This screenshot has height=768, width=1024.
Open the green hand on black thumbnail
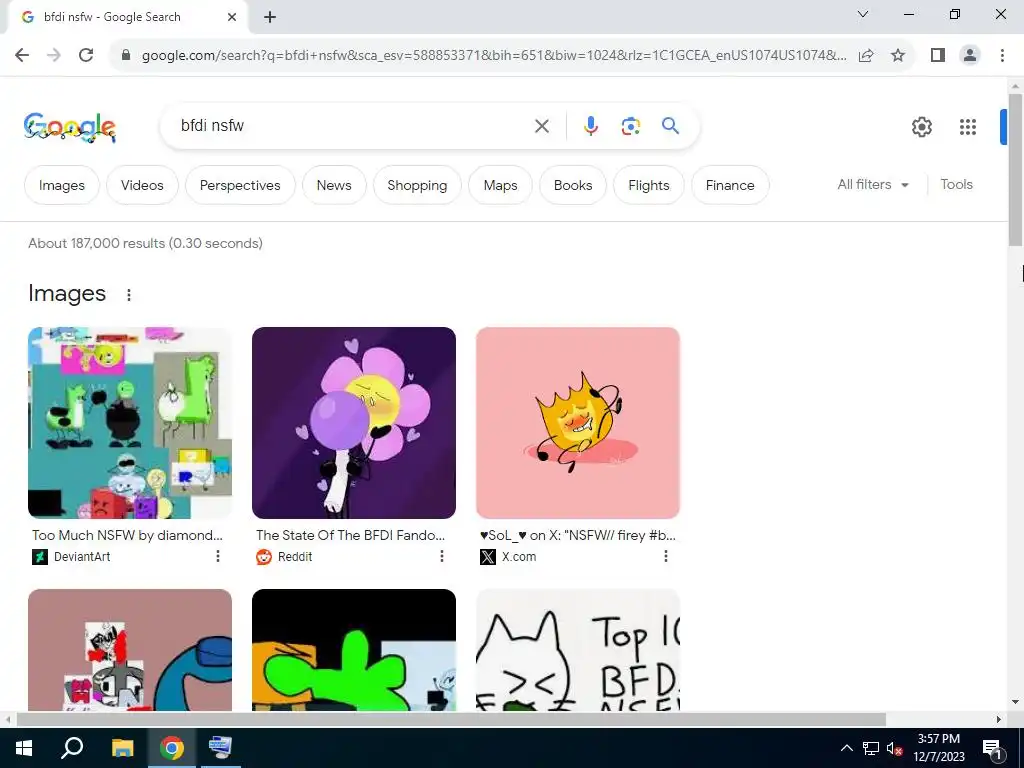click(x=354, y=650)
